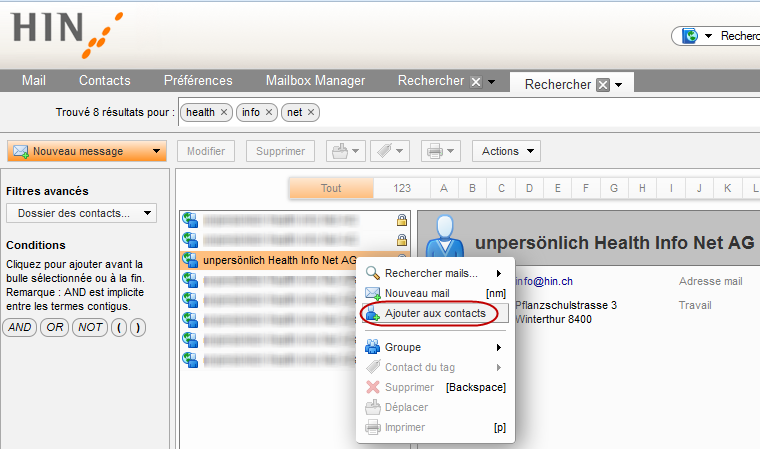The image size is (760, 449).
Task: Select the health search term bubble
Action: click(x=200, y=112)
